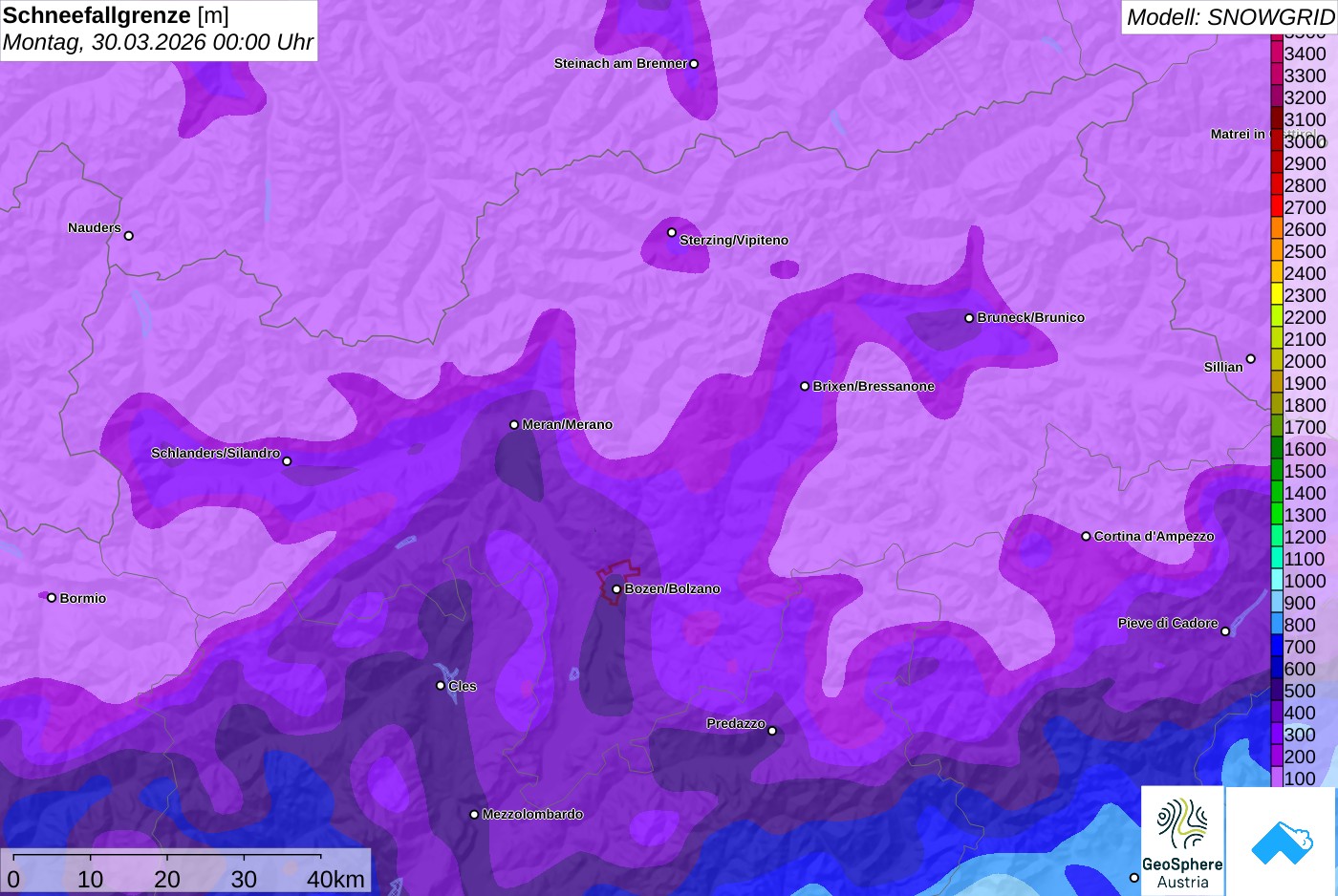1338x896 pixels.
Task: Click the Nauders marker dot
Action: click(x=129, y=236)
